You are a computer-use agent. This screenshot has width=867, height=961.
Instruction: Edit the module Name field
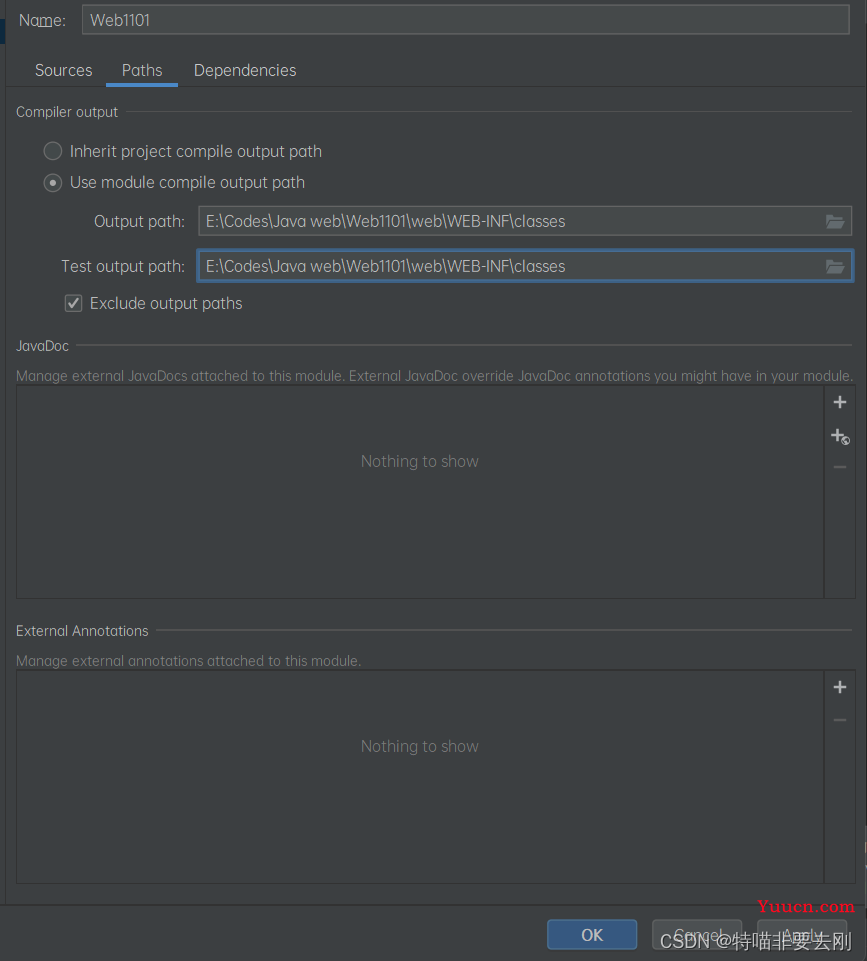[x=465, y=20]
